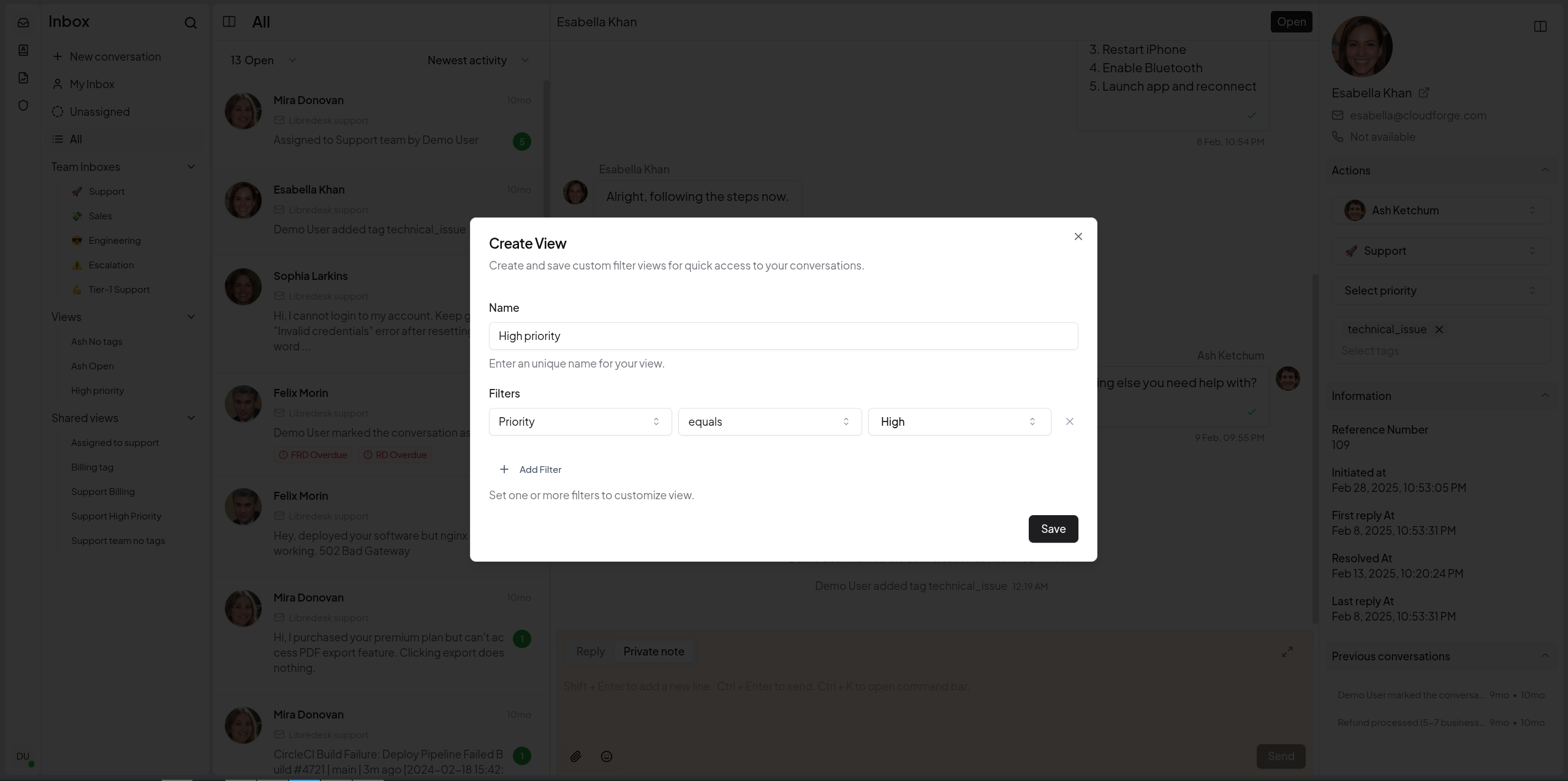Collapse the Team Inboxes section
Screen dimensions: 1568x781
pos(191,167)
